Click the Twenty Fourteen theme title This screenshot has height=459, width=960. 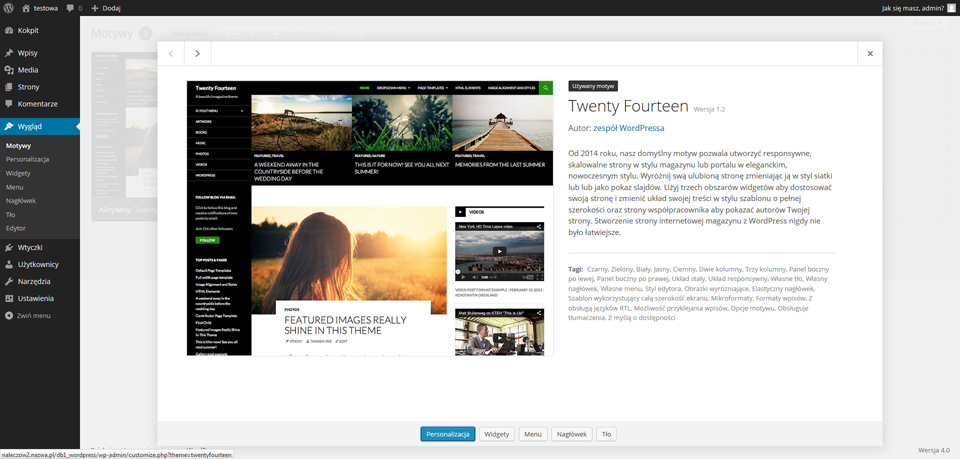(x=628, y=106)
